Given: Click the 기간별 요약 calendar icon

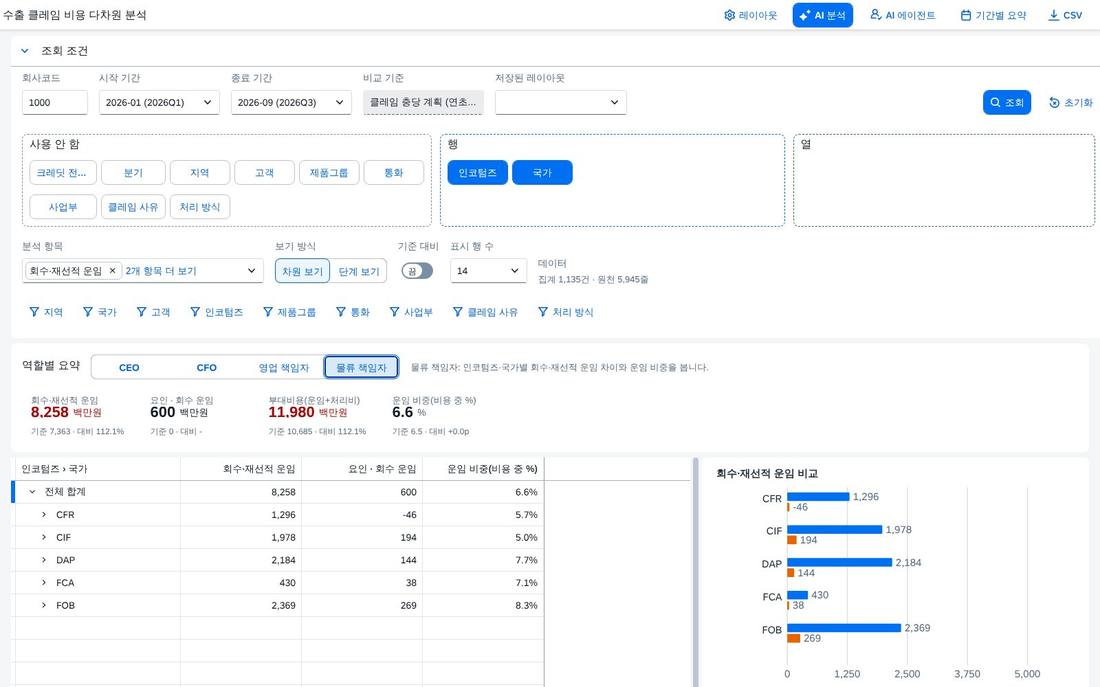Looking at the screenshot, I should pyautogui.click(x=966, y=15).
